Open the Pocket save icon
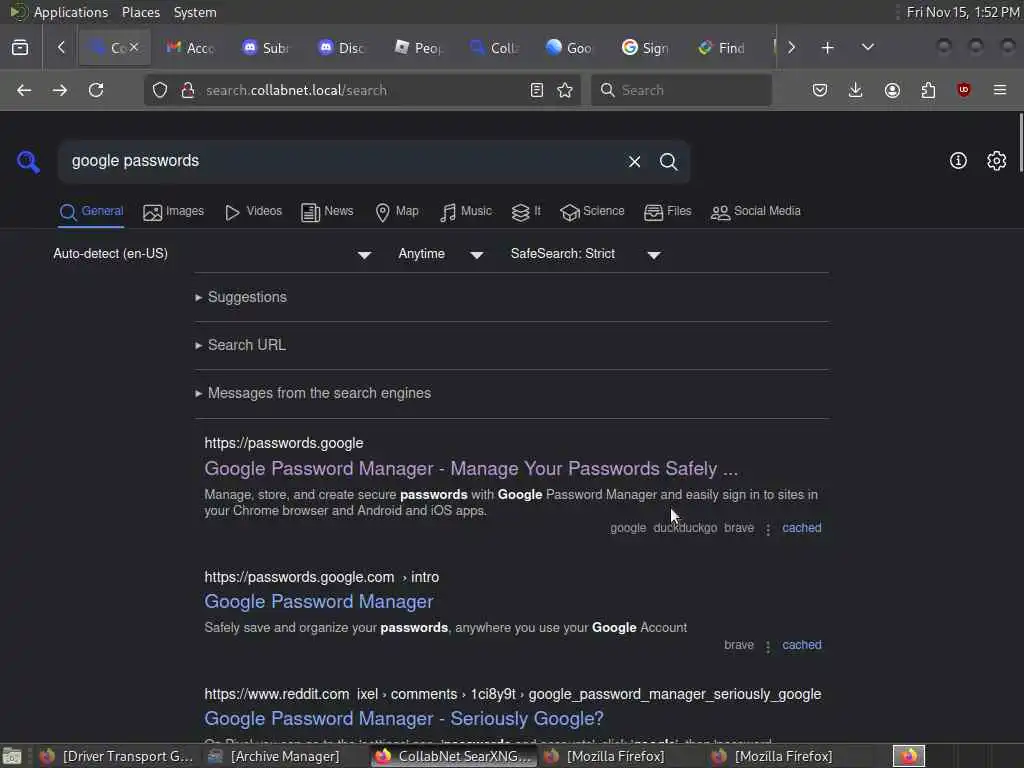The width and height of the screenshot is (1024, 768). (820, 90)
